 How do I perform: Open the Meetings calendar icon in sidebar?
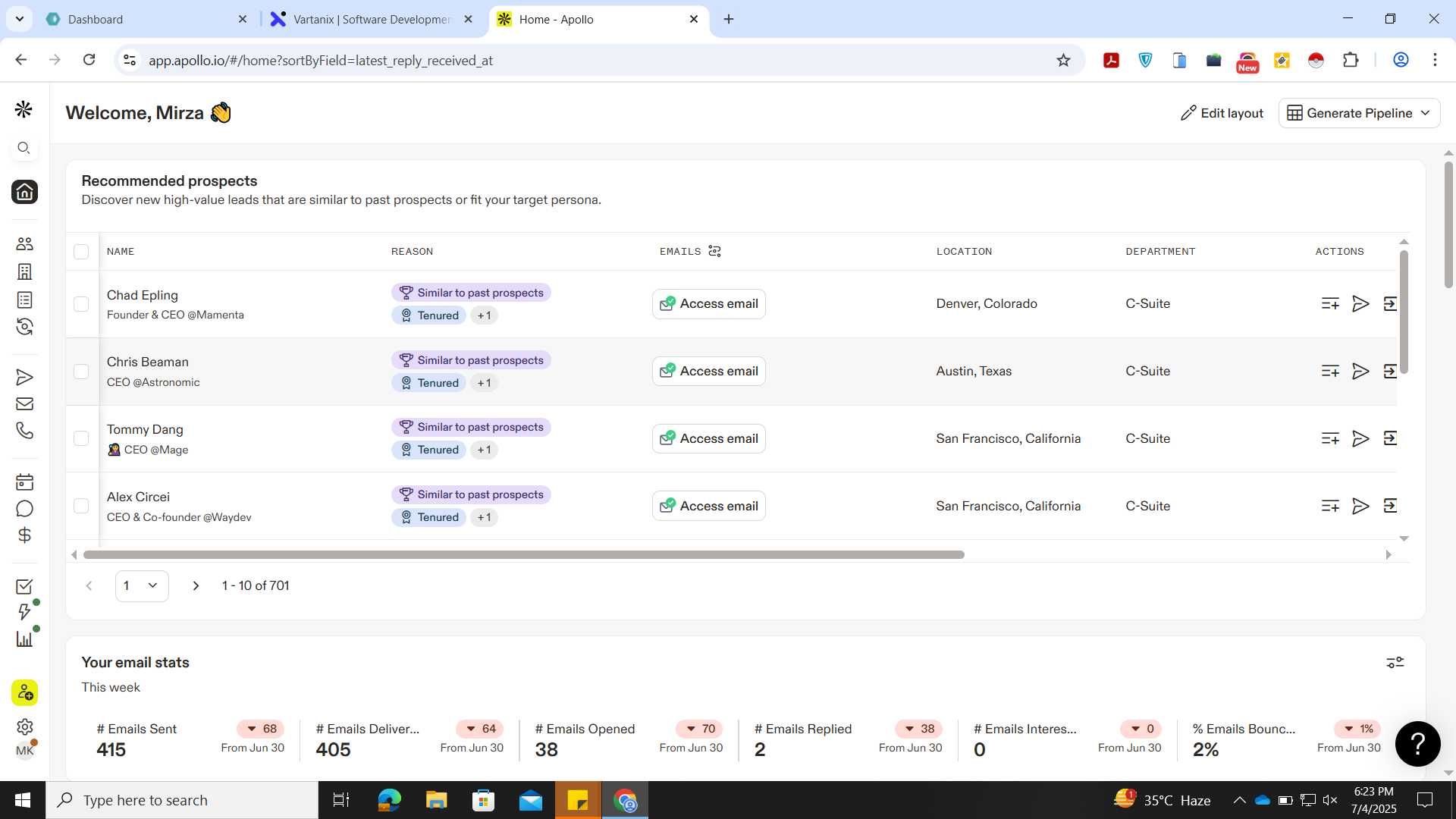(24, 482)
